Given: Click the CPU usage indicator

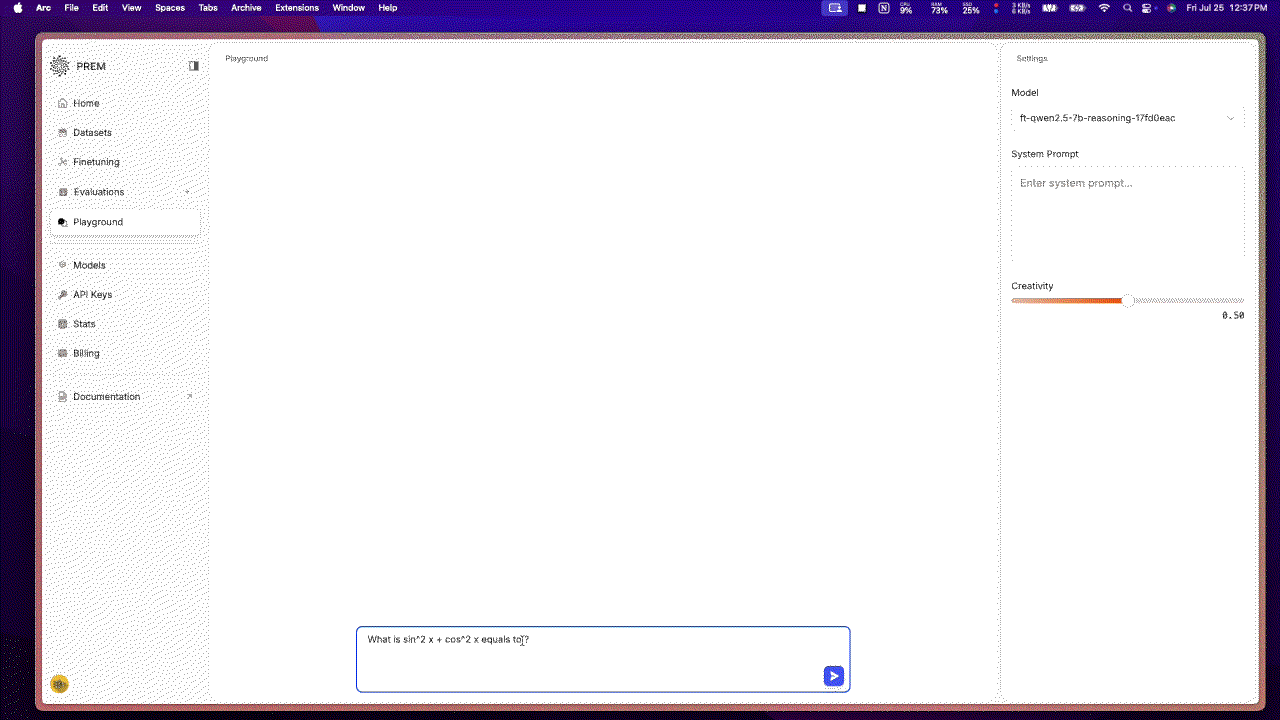Looking at the screenshot, I should (906, 8).
